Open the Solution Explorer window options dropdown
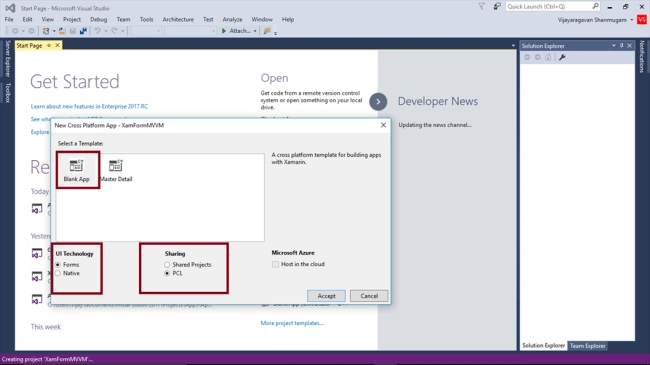 [x=614, y=46]
